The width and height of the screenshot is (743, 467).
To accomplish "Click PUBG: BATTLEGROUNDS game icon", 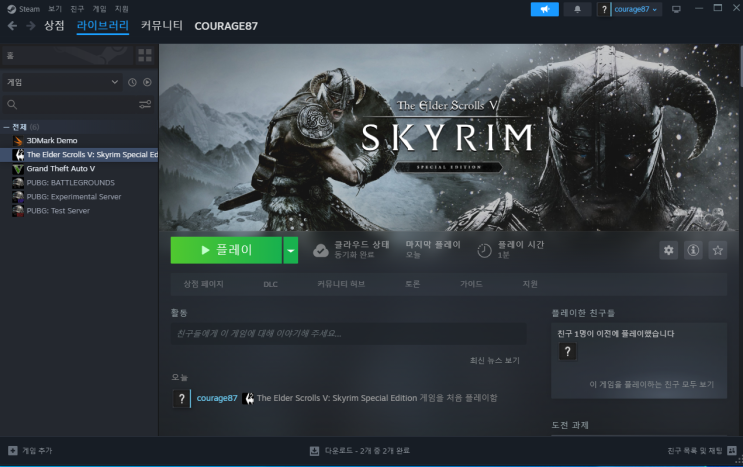I will pyautogui.click(x=18, y=183).
